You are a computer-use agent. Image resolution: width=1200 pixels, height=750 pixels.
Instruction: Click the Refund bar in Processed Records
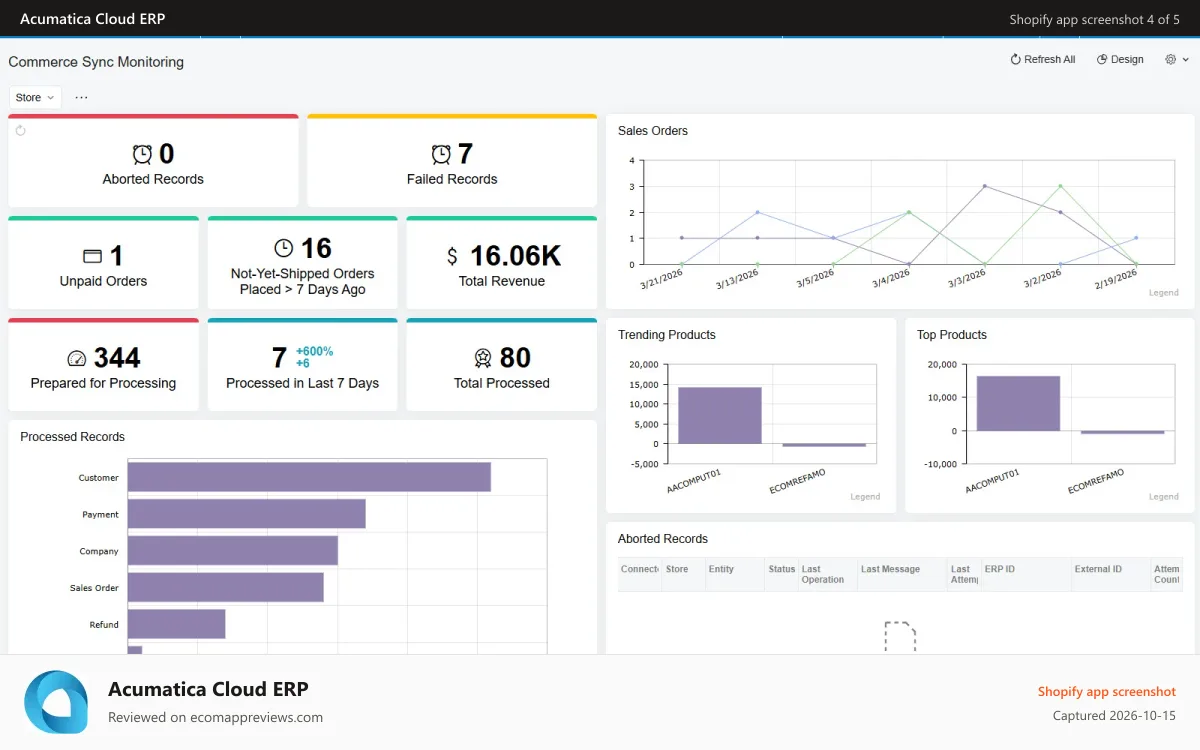click(177, 624)
